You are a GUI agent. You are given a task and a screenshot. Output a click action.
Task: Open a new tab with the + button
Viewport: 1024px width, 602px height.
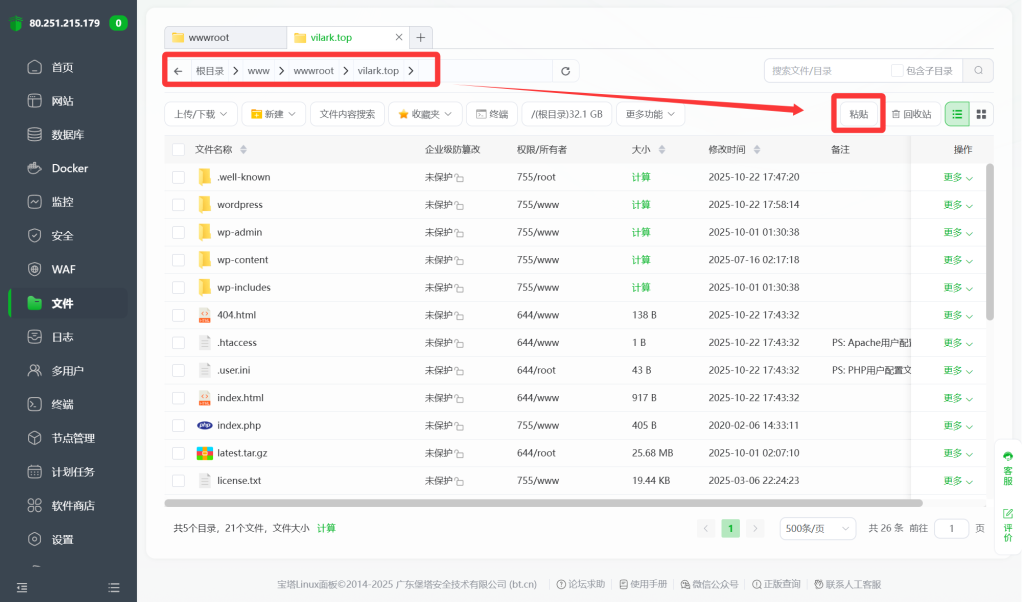(x=421, y=36)
